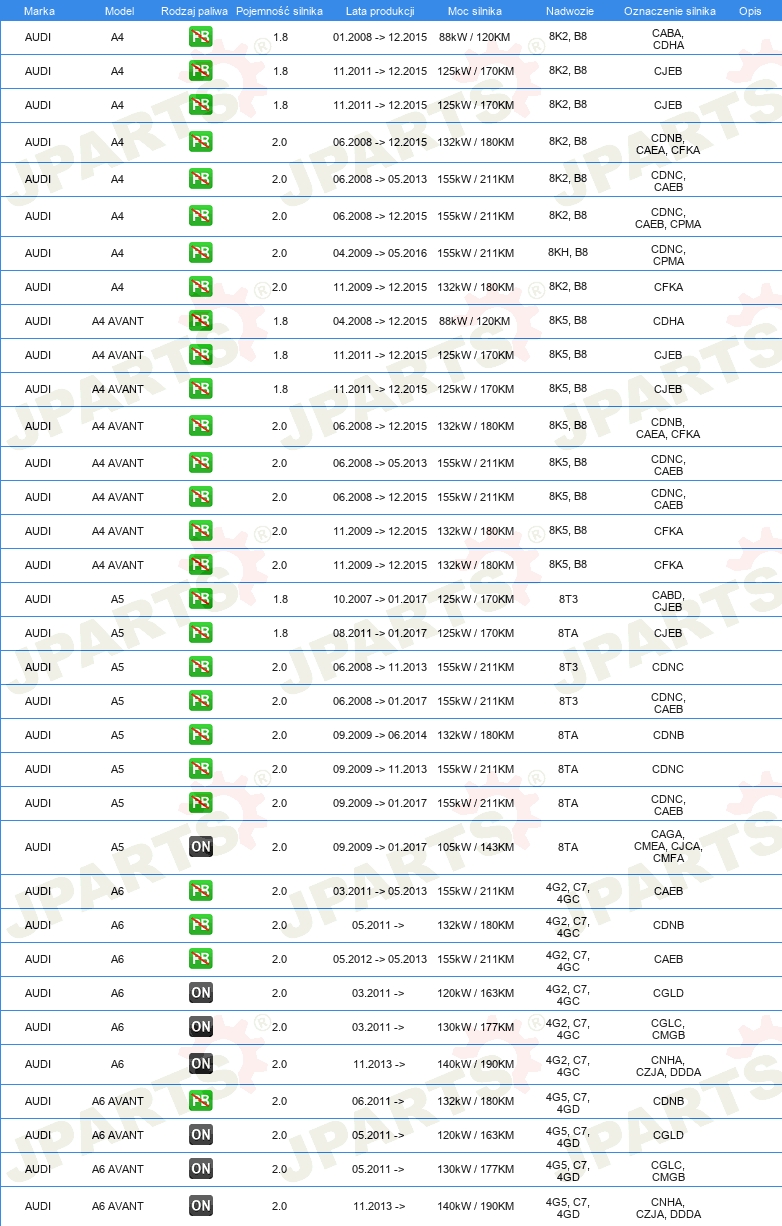The width and height of the screenshot is (782, 1226).
Task: Select the power cell '105kW / 143KM'
Action: (475, 847)
